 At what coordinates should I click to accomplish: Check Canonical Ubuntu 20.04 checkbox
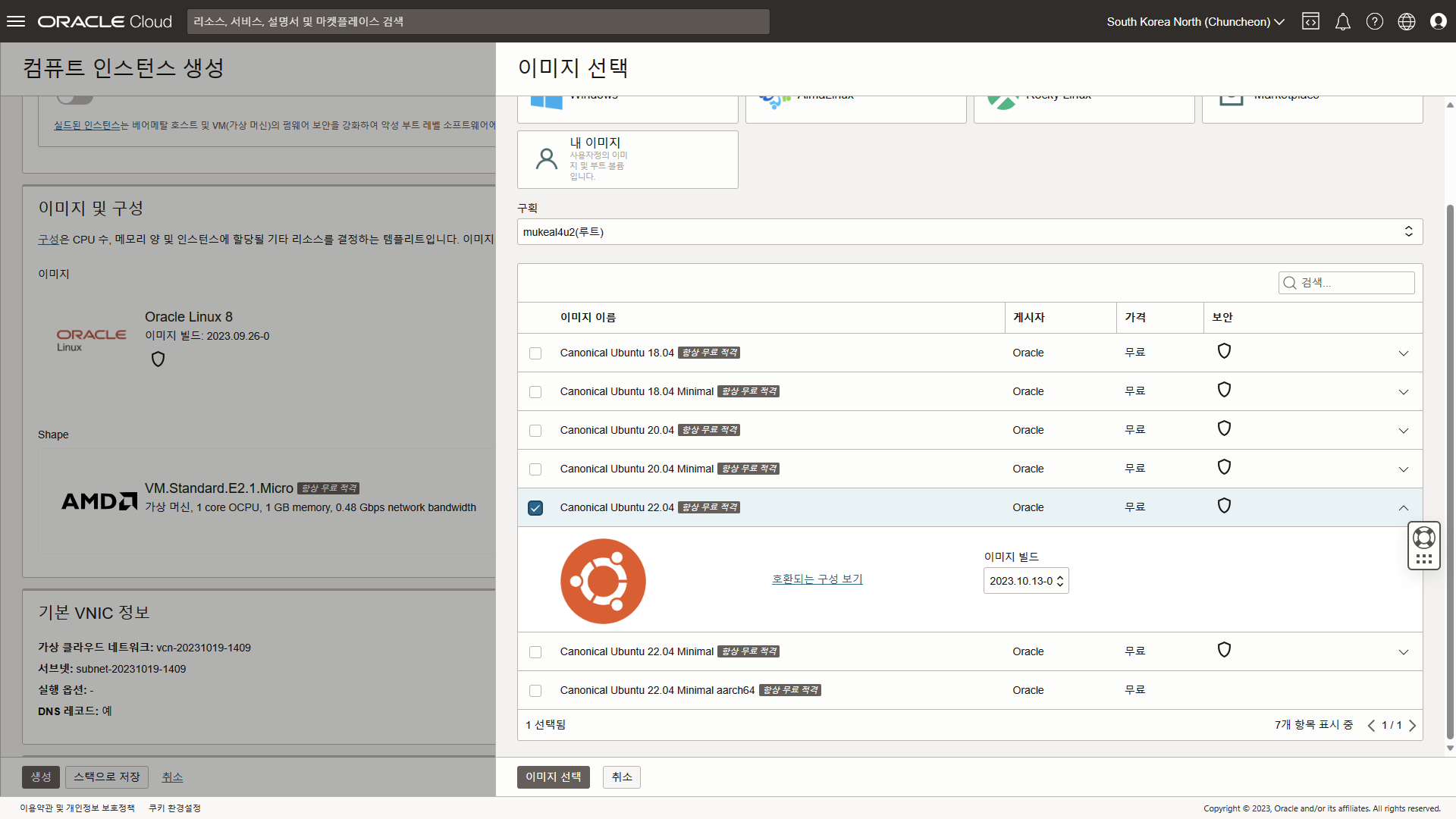pos(535,431)
